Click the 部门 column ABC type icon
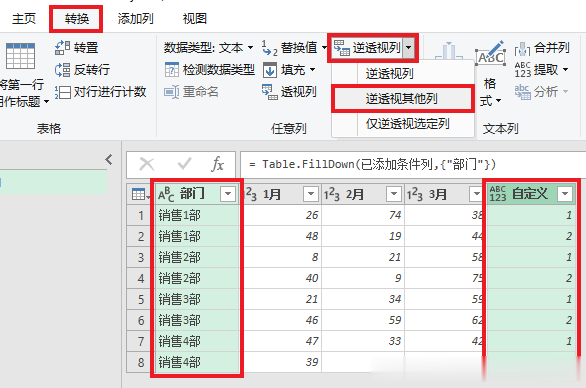The height and width of the screenshot is (388, 586). coord(166,194)
